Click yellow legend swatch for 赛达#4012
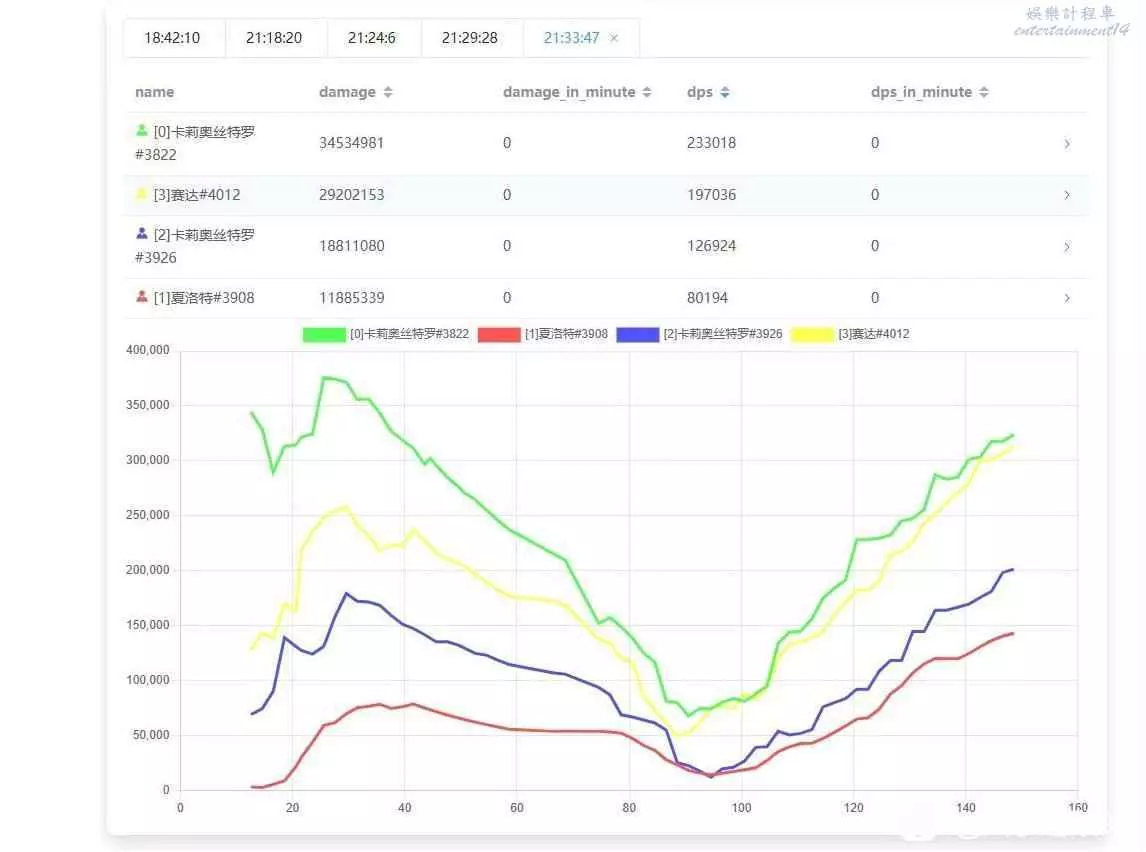This screenshot has width=1146, height=852. [812, 335]
